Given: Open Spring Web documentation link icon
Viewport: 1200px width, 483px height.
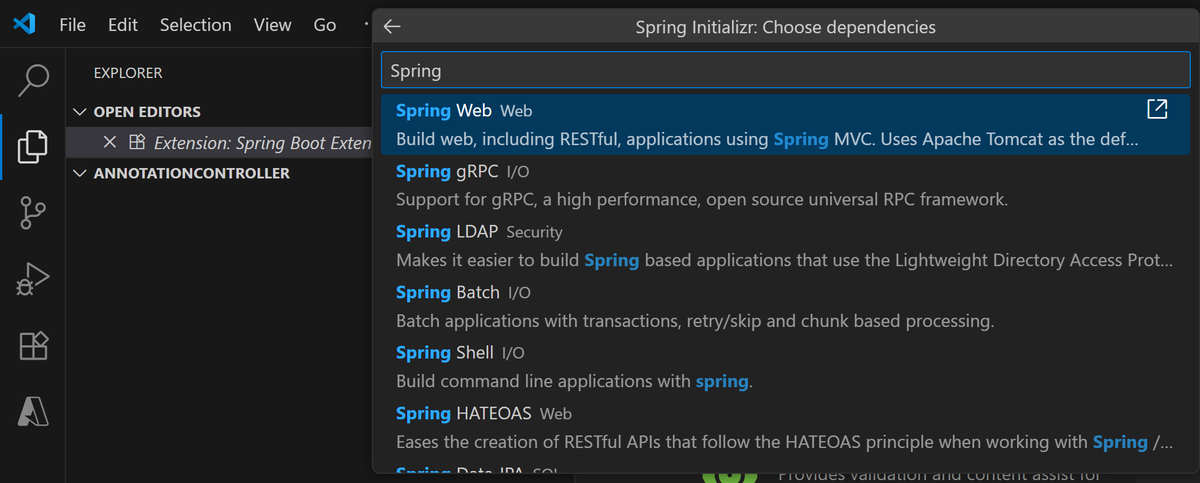Looking at the screenshot, I should coord(1156,109).
